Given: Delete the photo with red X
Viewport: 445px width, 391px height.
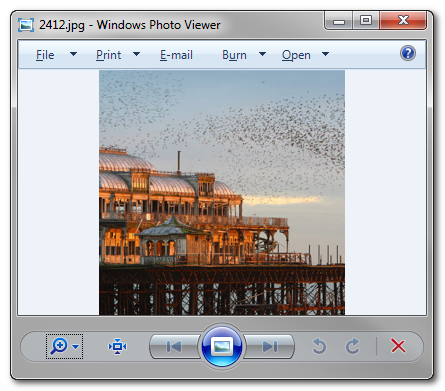Looking at the screenshot, I should tap(398, 346).
